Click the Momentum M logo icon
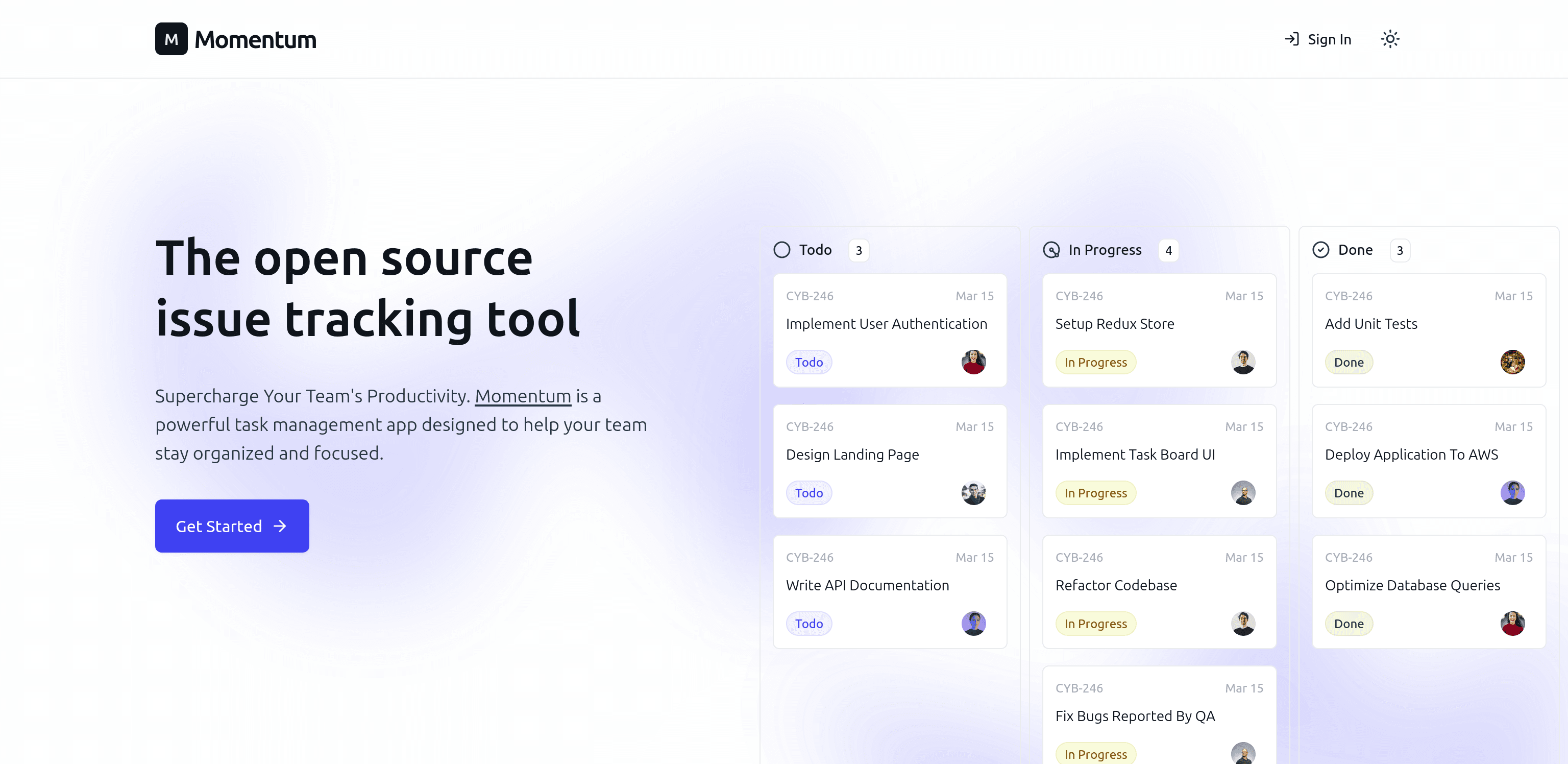Screen dimensions: 1568x764 (171, 39)
